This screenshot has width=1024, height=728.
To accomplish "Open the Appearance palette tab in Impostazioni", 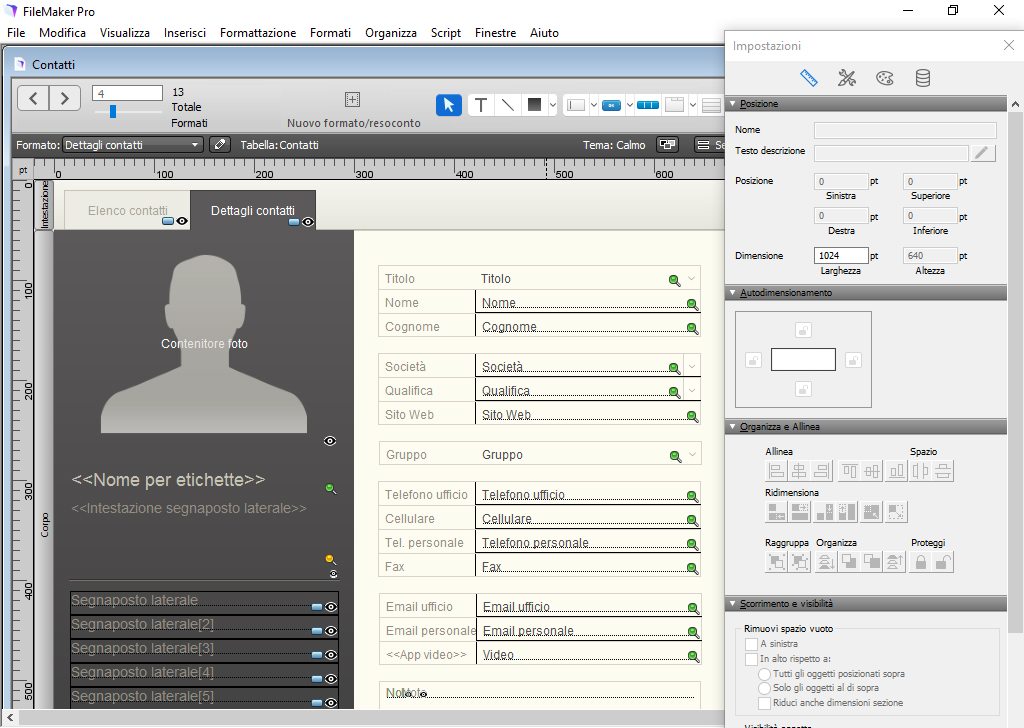I will [x=884, y=78].
